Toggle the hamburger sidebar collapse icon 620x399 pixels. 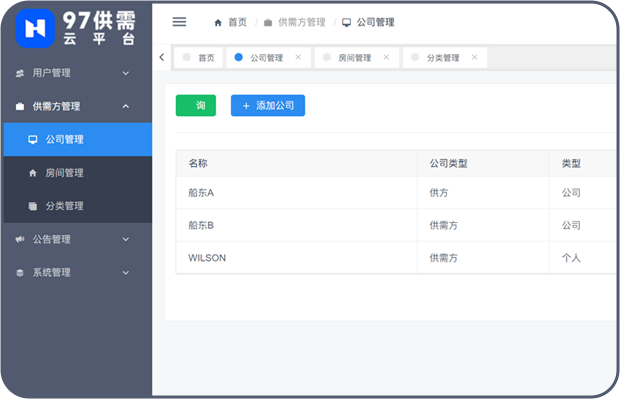(x=179, y=22)
